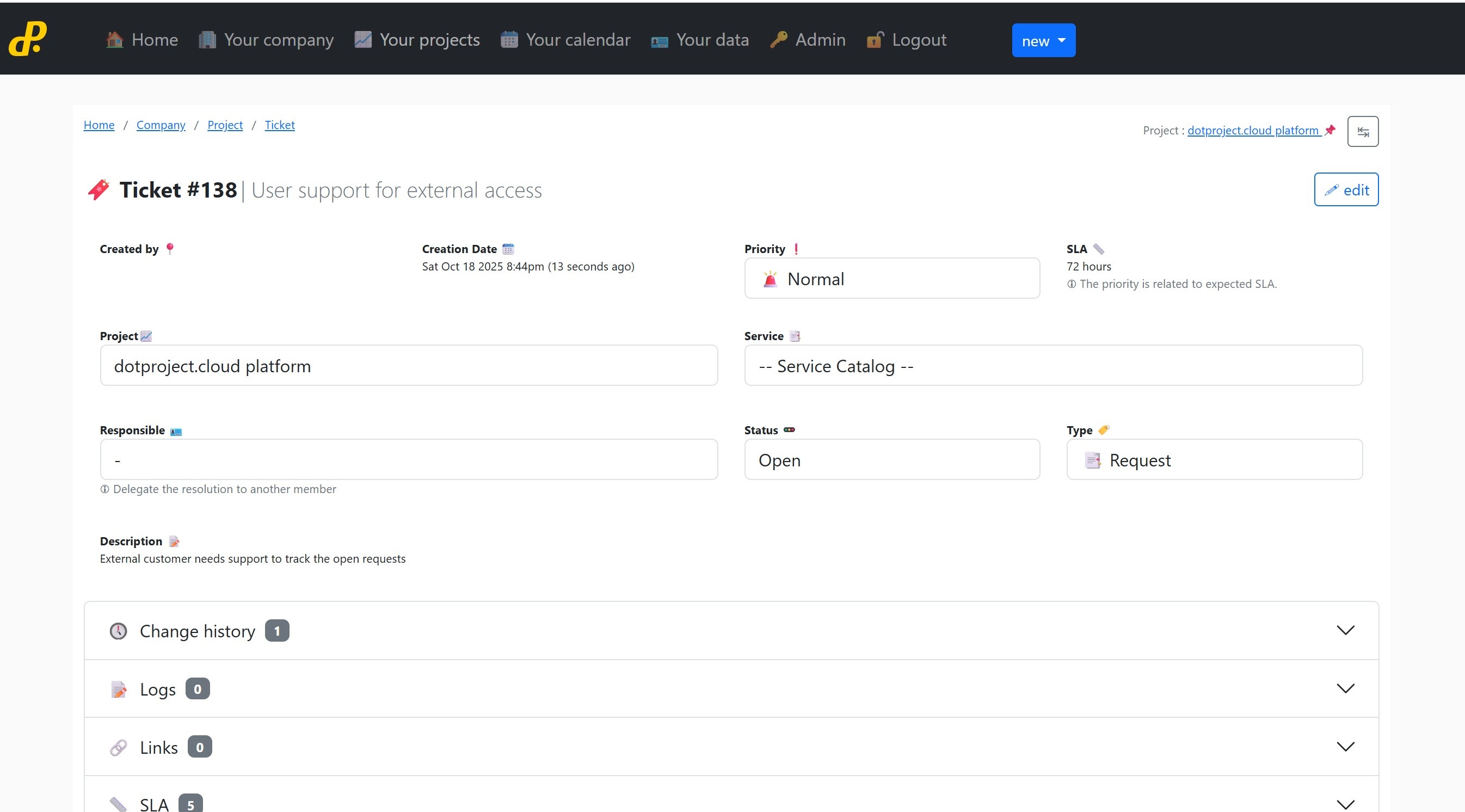Image resolution: width=1465 pixels, height=812 pixels.
Task: Click the dotProject logo icon
Action: pyautogui.click(x=27, y=39)
